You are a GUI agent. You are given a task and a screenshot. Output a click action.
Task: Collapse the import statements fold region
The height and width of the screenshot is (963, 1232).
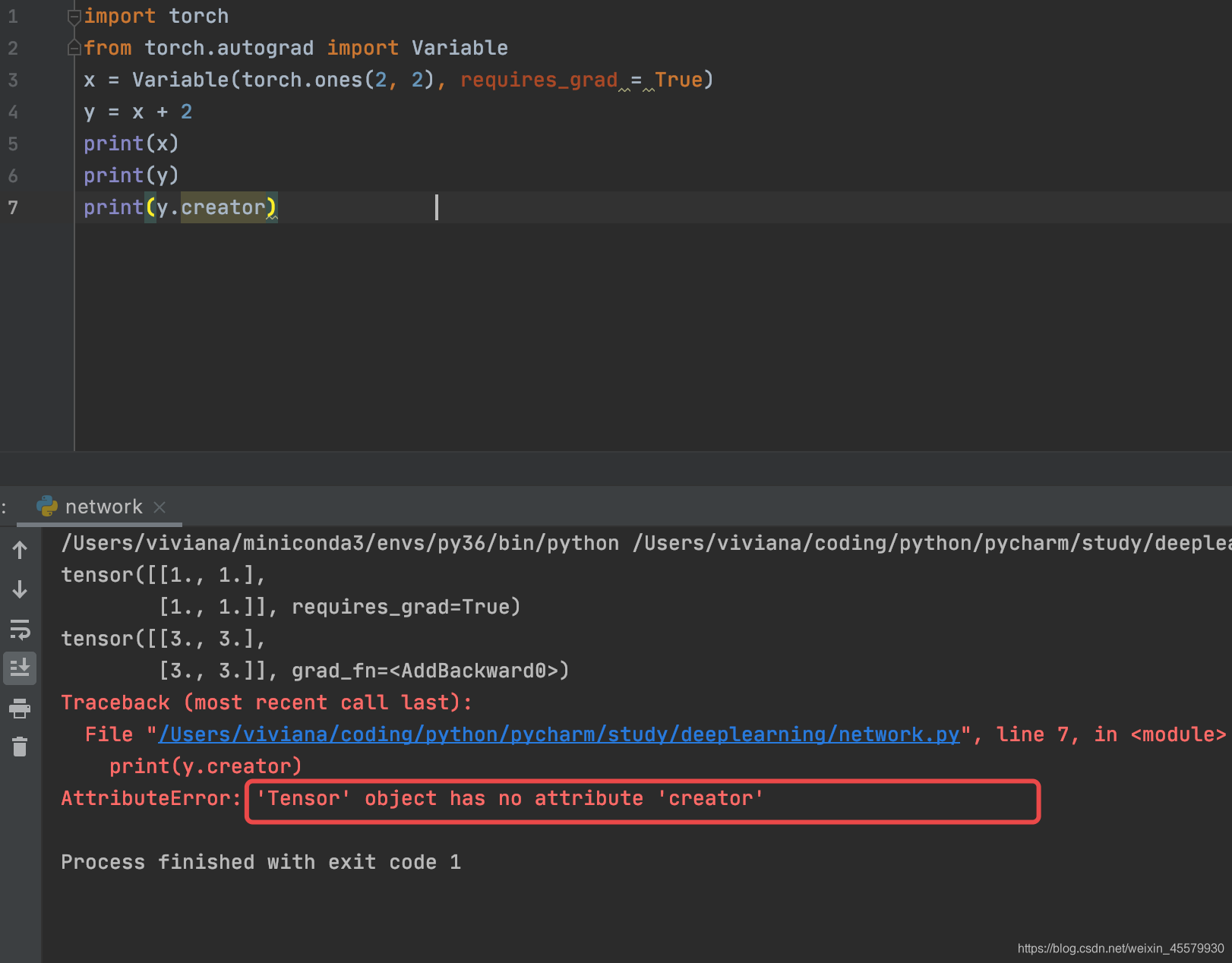(x=74, y=16)
